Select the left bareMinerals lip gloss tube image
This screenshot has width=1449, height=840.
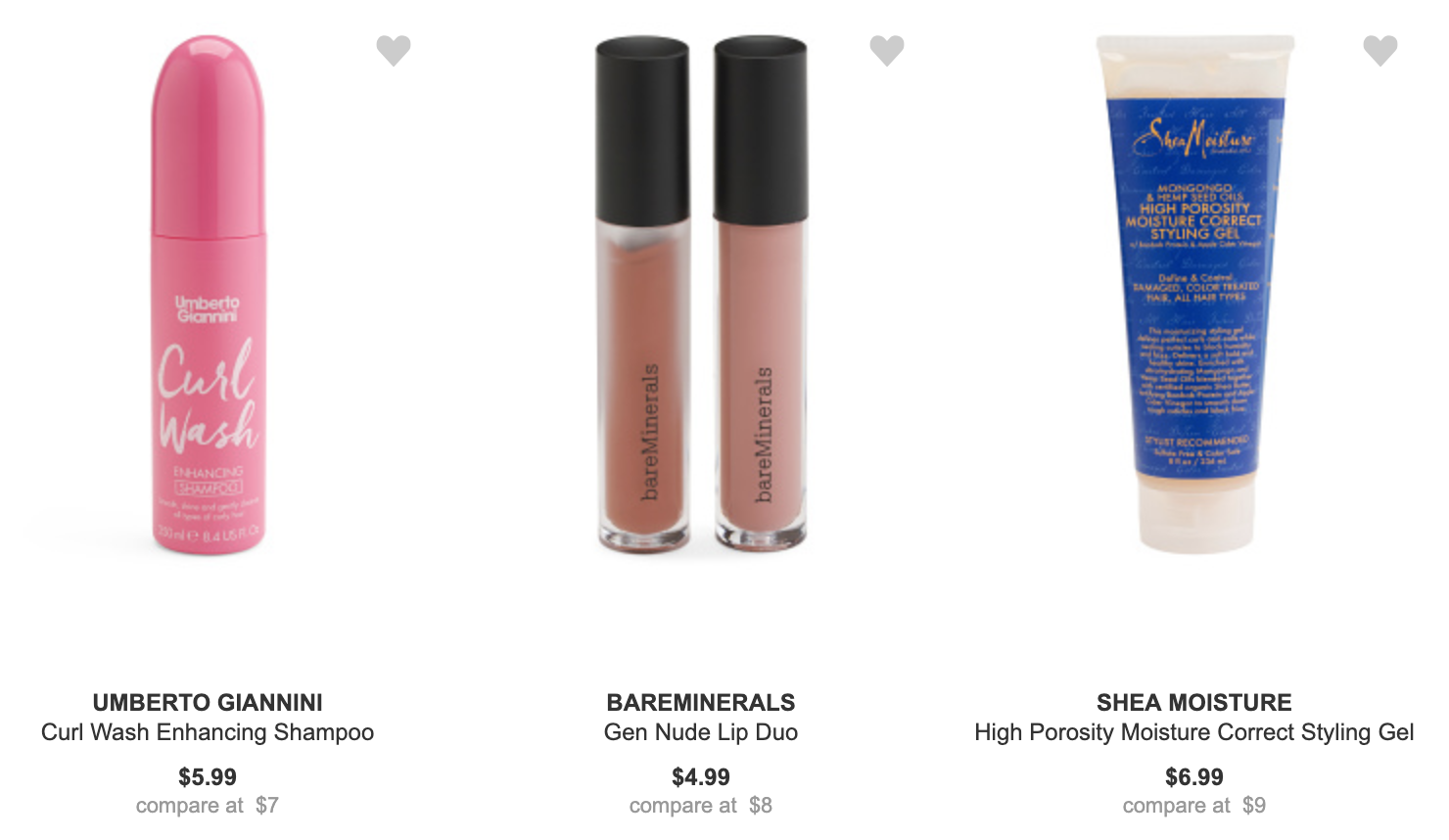coord(642,292)
